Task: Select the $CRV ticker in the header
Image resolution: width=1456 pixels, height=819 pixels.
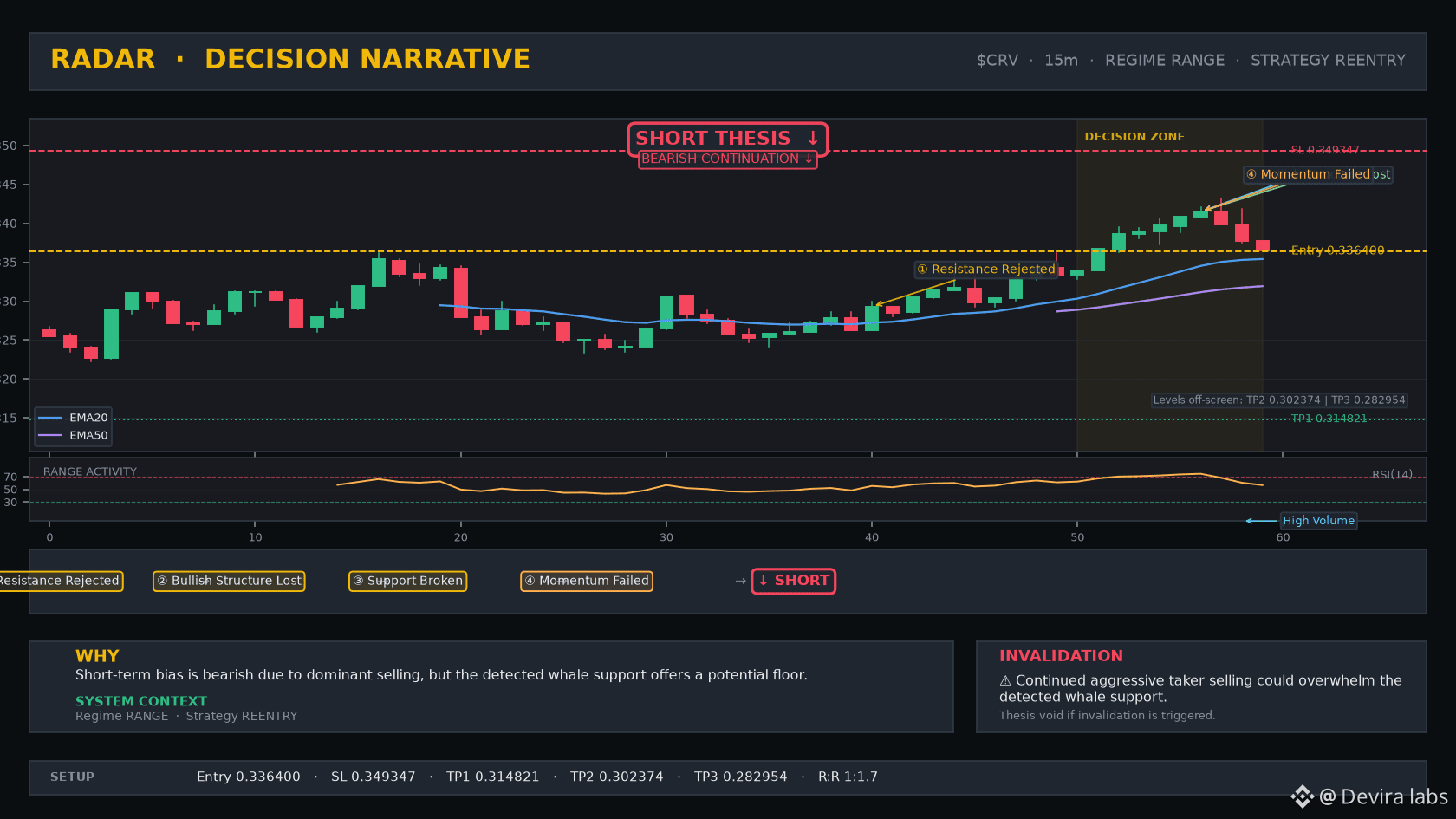Action: (x=998, y=61)
